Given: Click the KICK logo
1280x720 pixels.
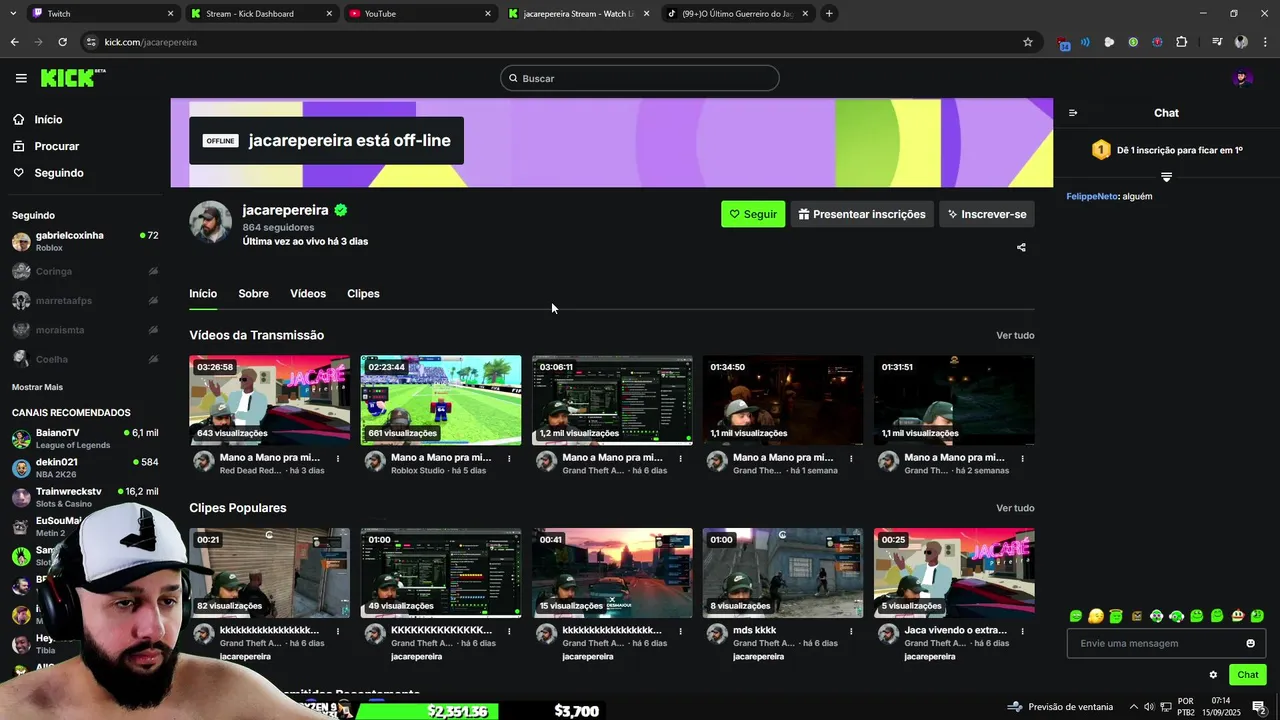Looking at the screenshot, I should [72, 78].
